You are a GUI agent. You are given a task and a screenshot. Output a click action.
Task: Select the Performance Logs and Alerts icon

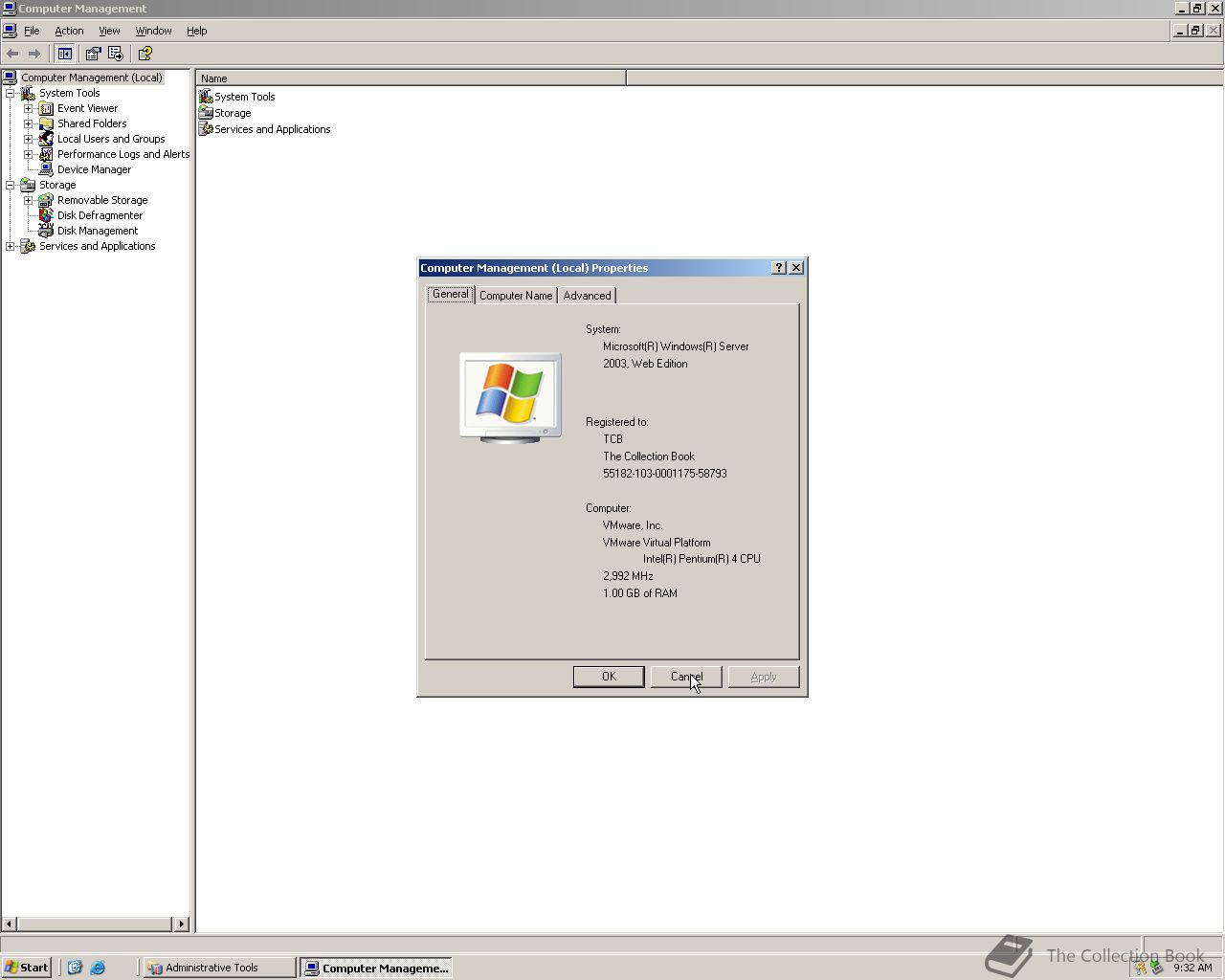[46, 154]
